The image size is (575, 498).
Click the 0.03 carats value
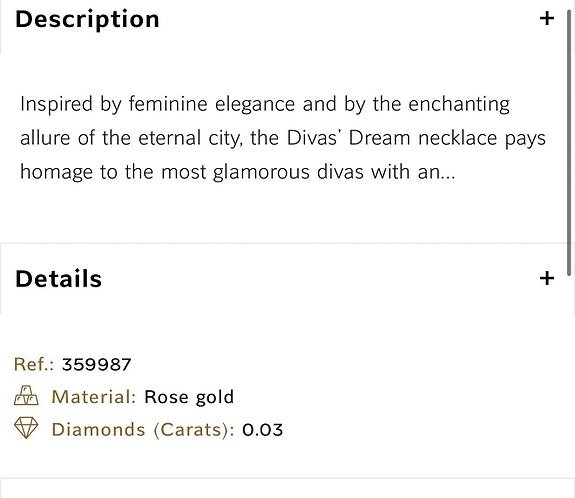(x=263, y=430)
